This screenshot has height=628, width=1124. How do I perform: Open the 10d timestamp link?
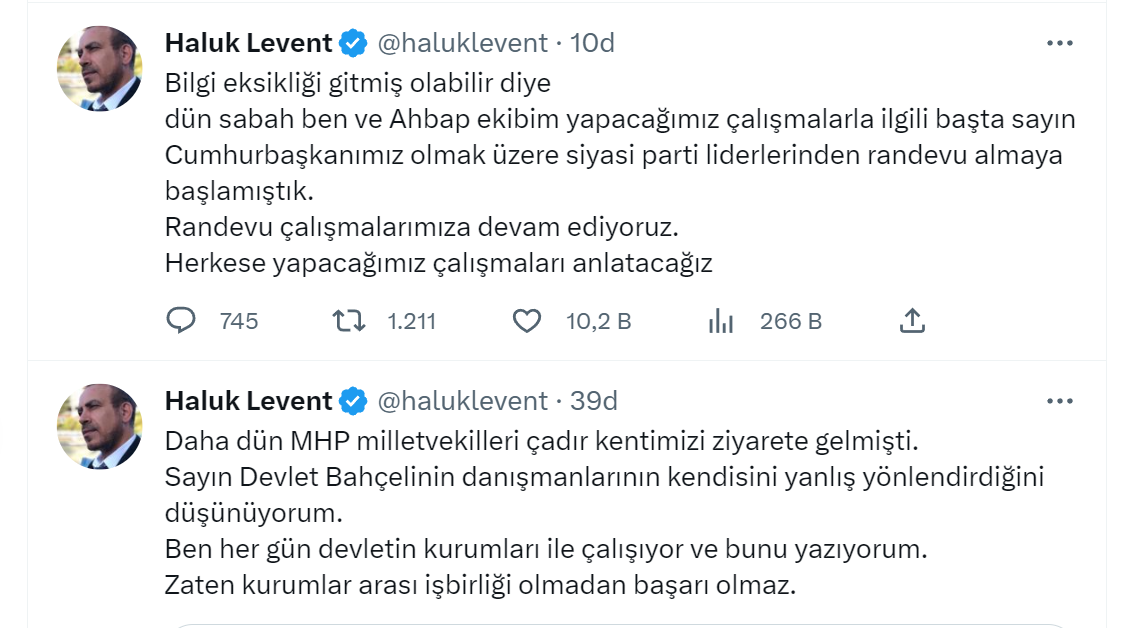(592, 43)
